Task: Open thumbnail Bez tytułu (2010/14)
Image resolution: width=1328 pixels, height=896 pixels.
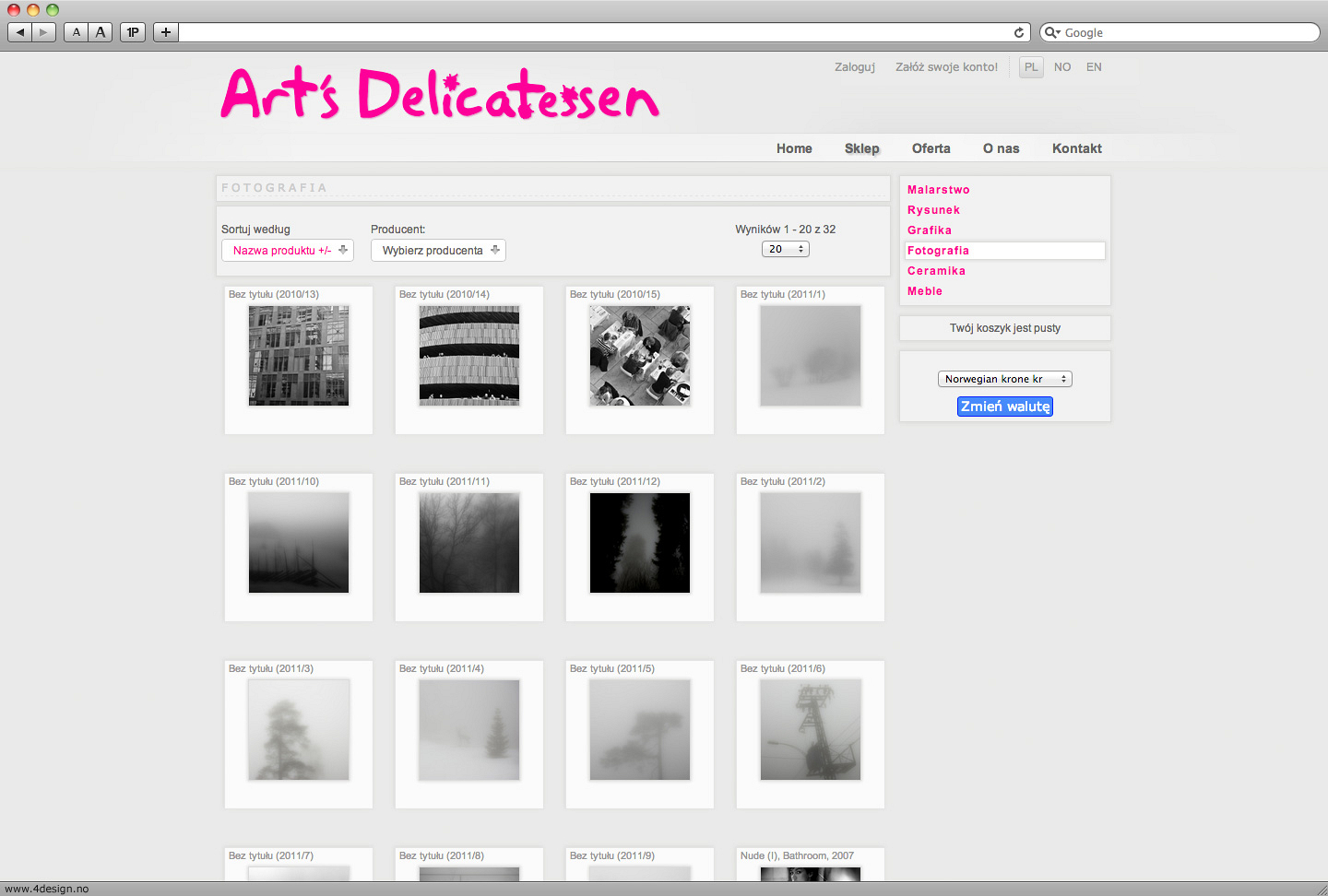Action: 469,356
